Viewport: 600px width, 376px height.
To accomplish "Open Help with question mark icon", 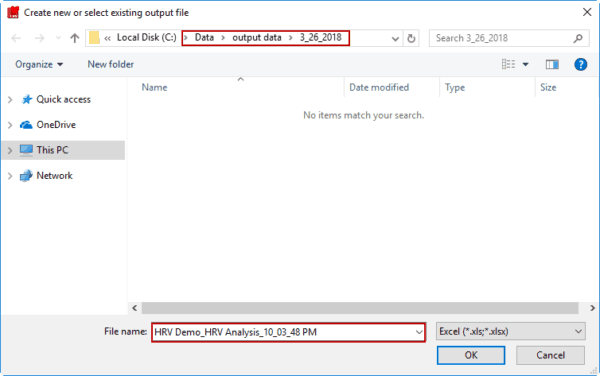I will pos(580,64).
